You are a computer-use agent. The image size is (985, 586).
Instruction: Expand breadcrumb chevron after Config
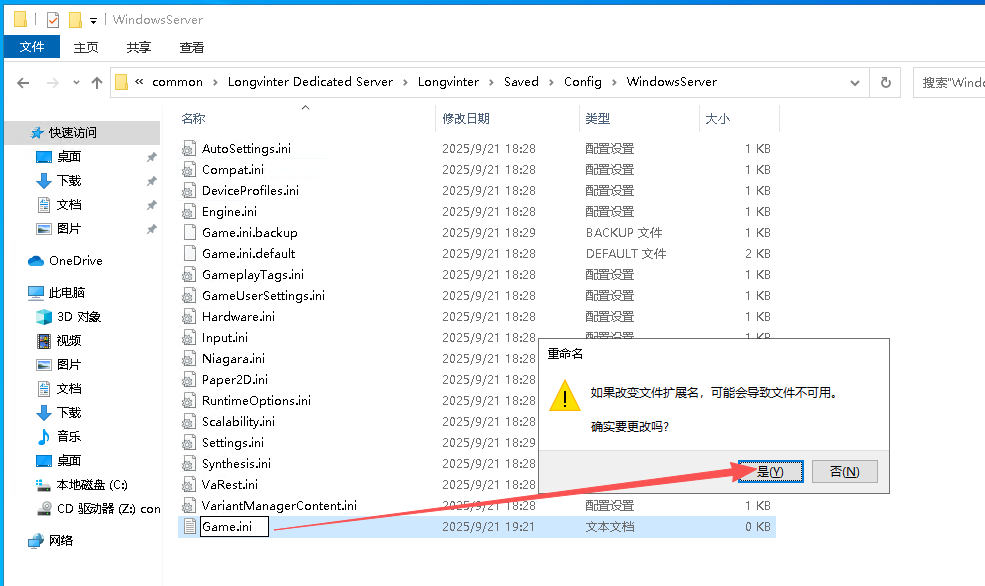614,82
